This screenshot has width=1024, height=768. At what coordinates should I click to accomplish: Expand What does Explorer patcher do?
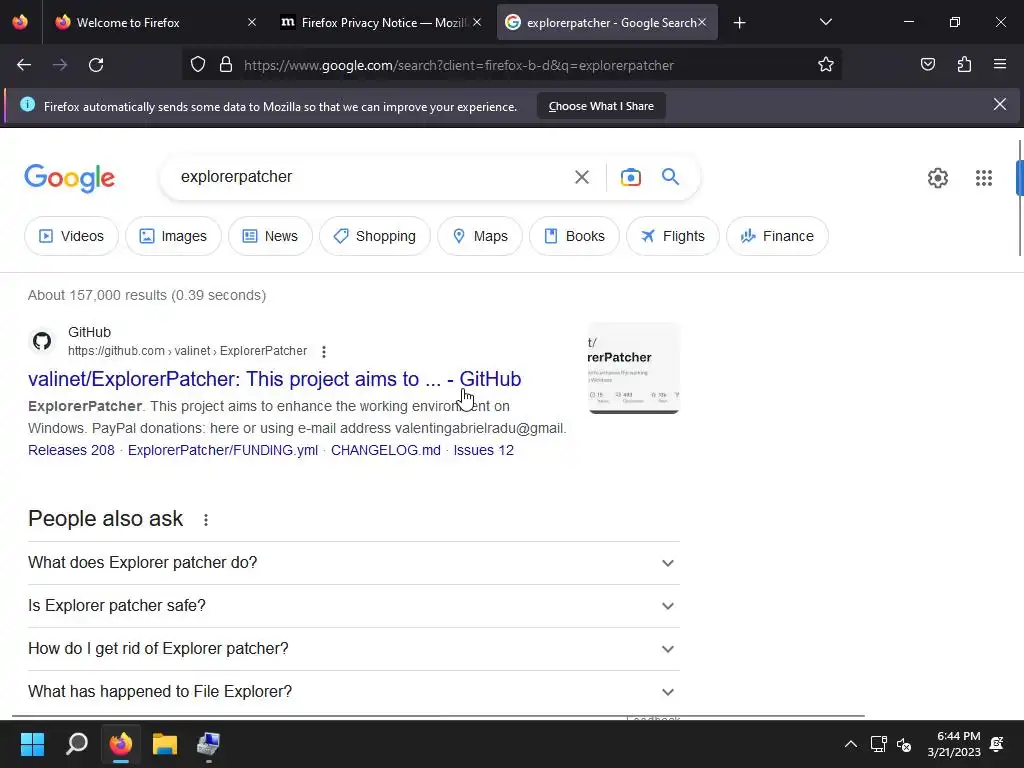[353, 563]
